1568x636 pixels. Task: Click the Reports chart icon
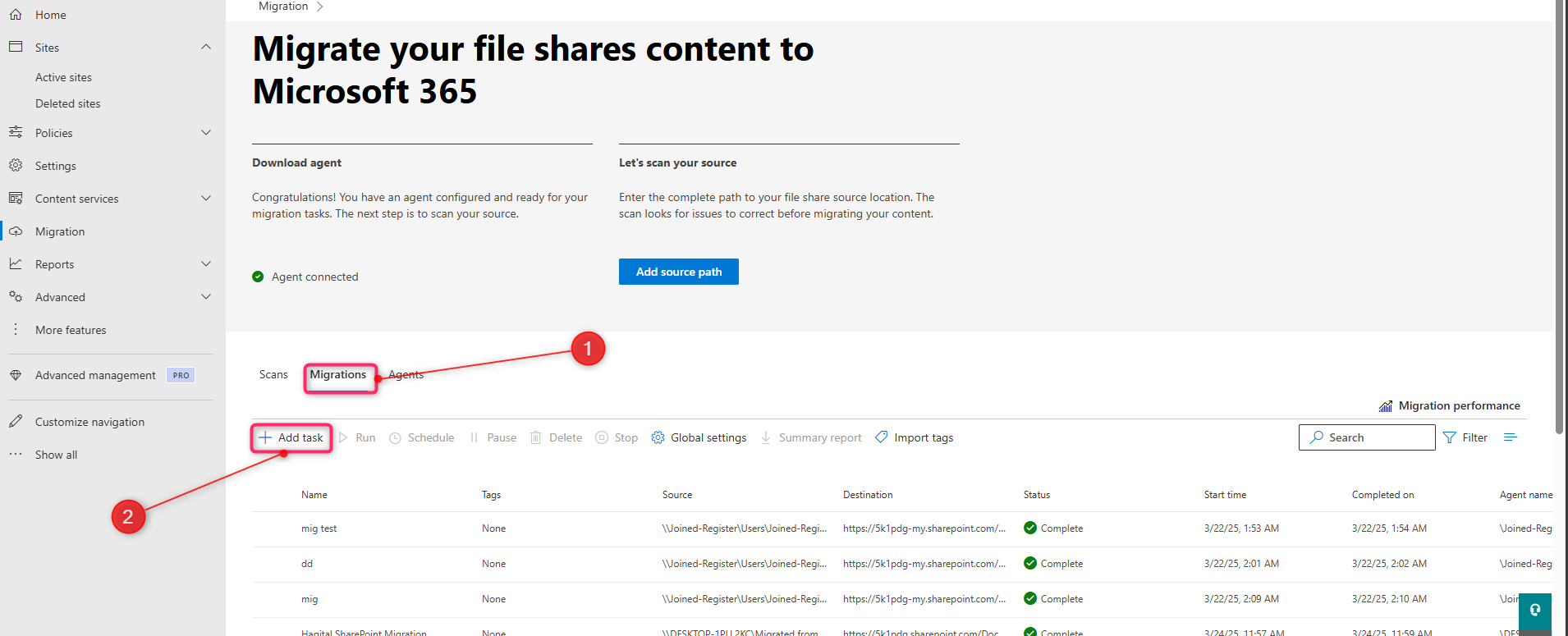(x=16, y=263)
